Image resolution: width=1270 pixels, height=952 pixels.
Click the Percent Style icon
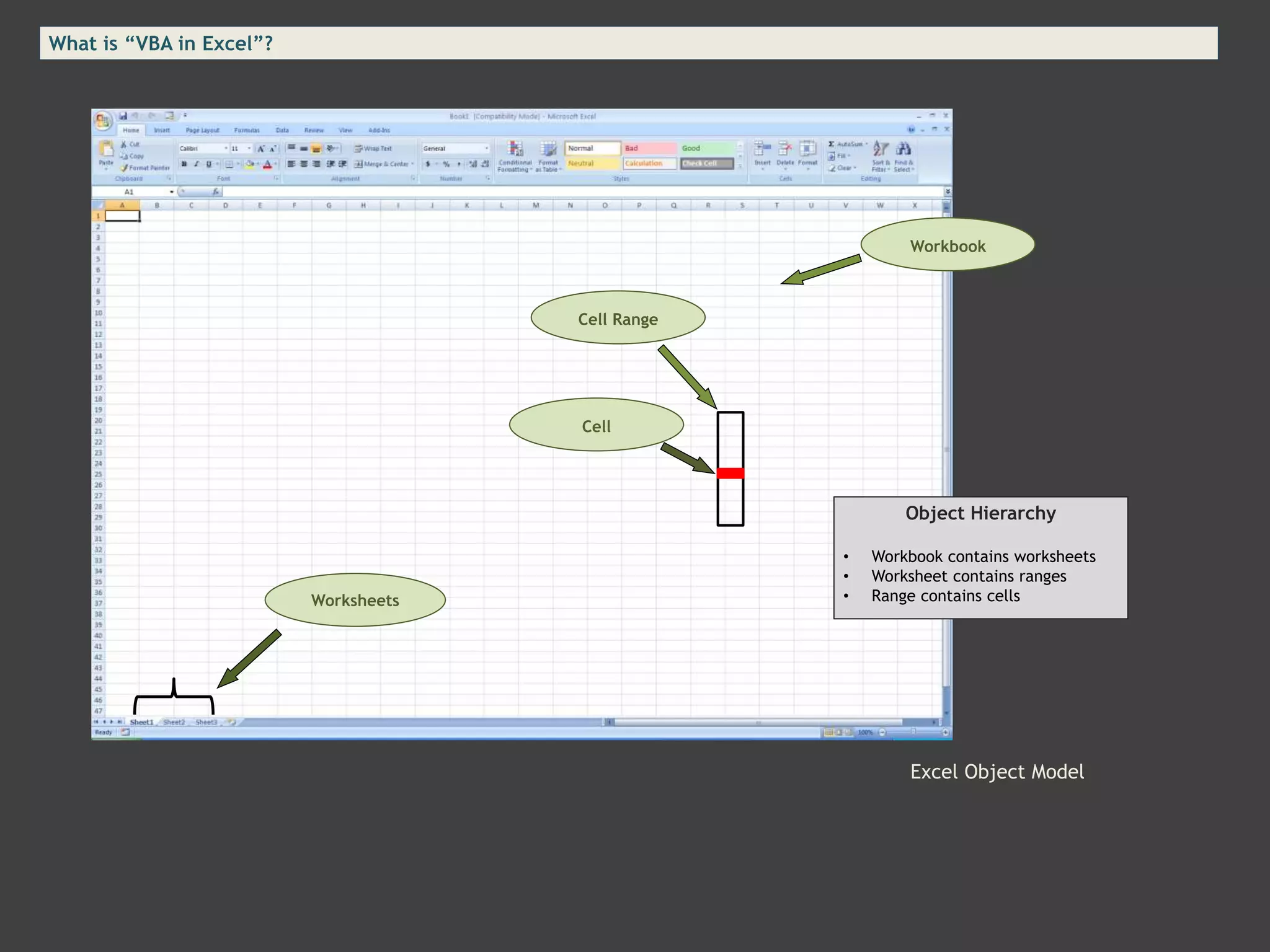click(446, 164)
